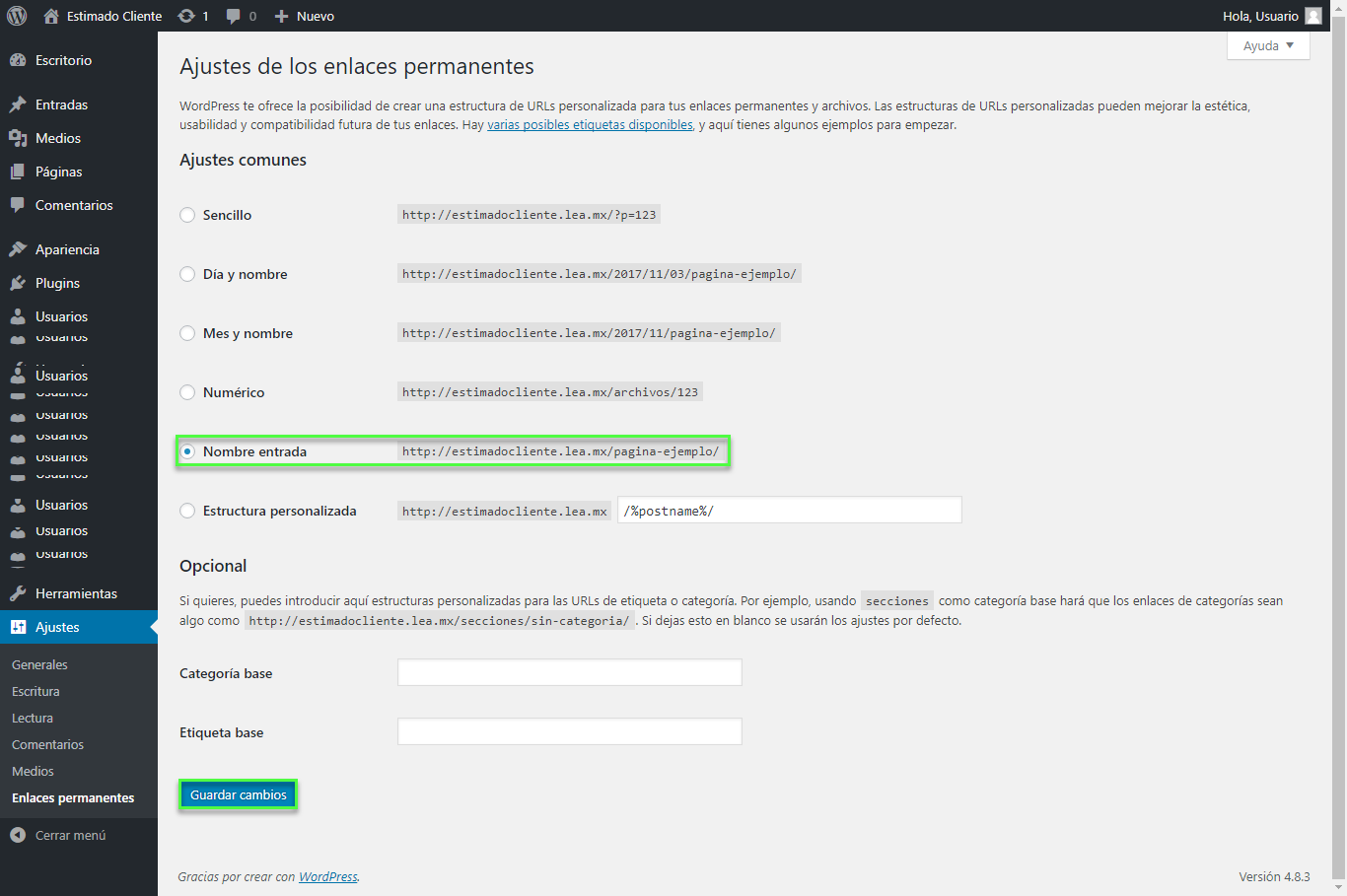Screen dimensions: 1347x896
Task: Open Medios under Ajustes submenu
Action: (33, 771)
